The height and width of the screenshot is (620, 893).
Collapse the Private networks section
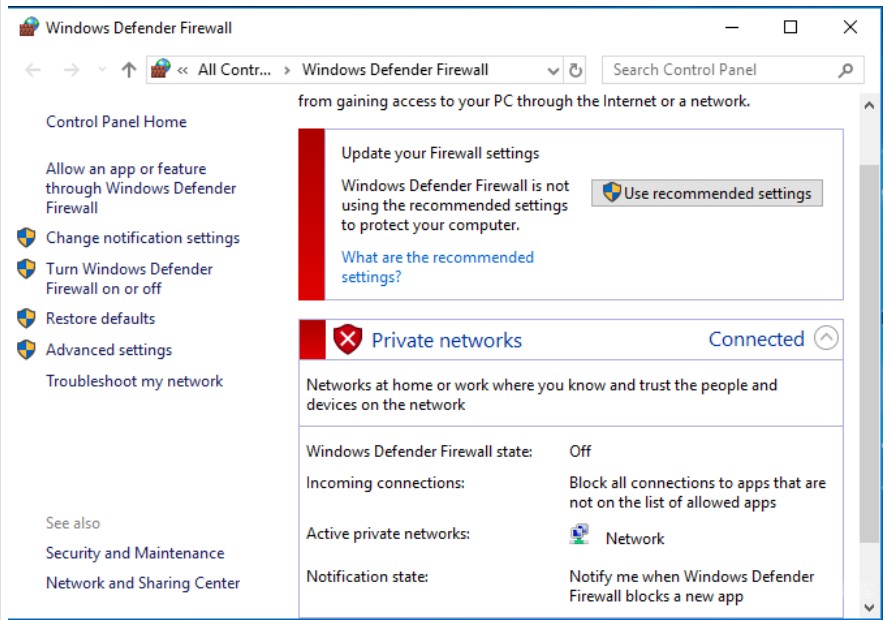(826, 338)
